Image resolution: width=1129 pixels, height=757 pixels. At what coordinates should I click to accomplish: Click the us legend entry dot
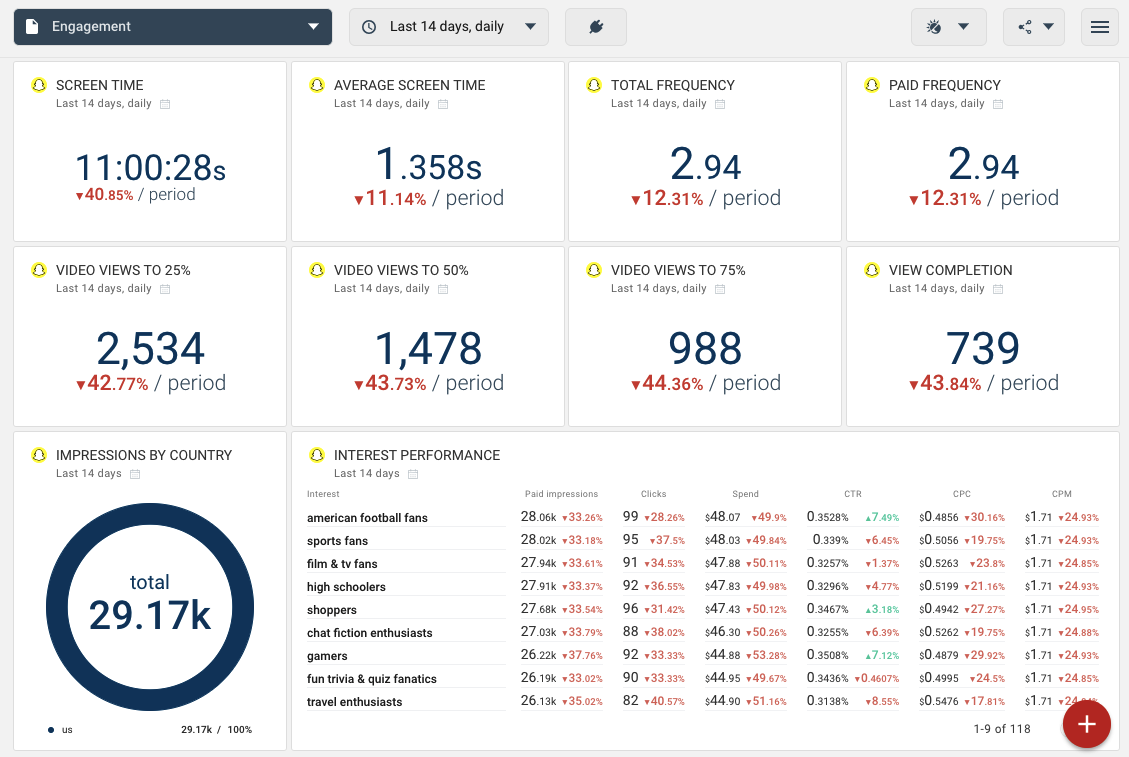pos(50,730)
